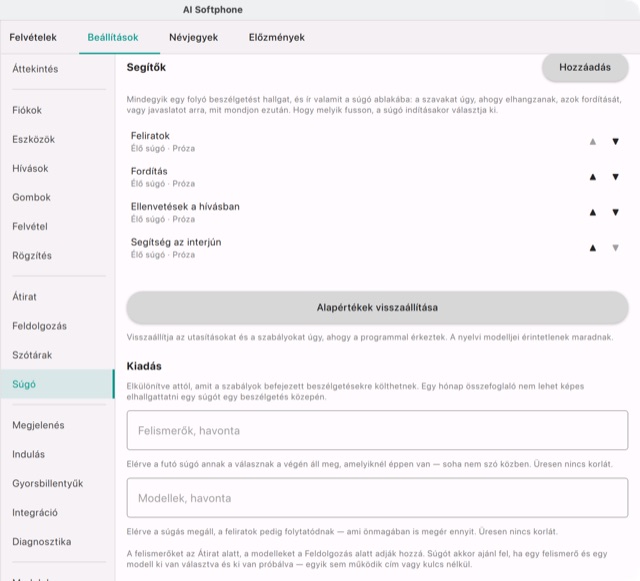Go to the Gyorsbillentyűk settings section
The width and height of the screenshot is (640, 581).
(48, 483)
